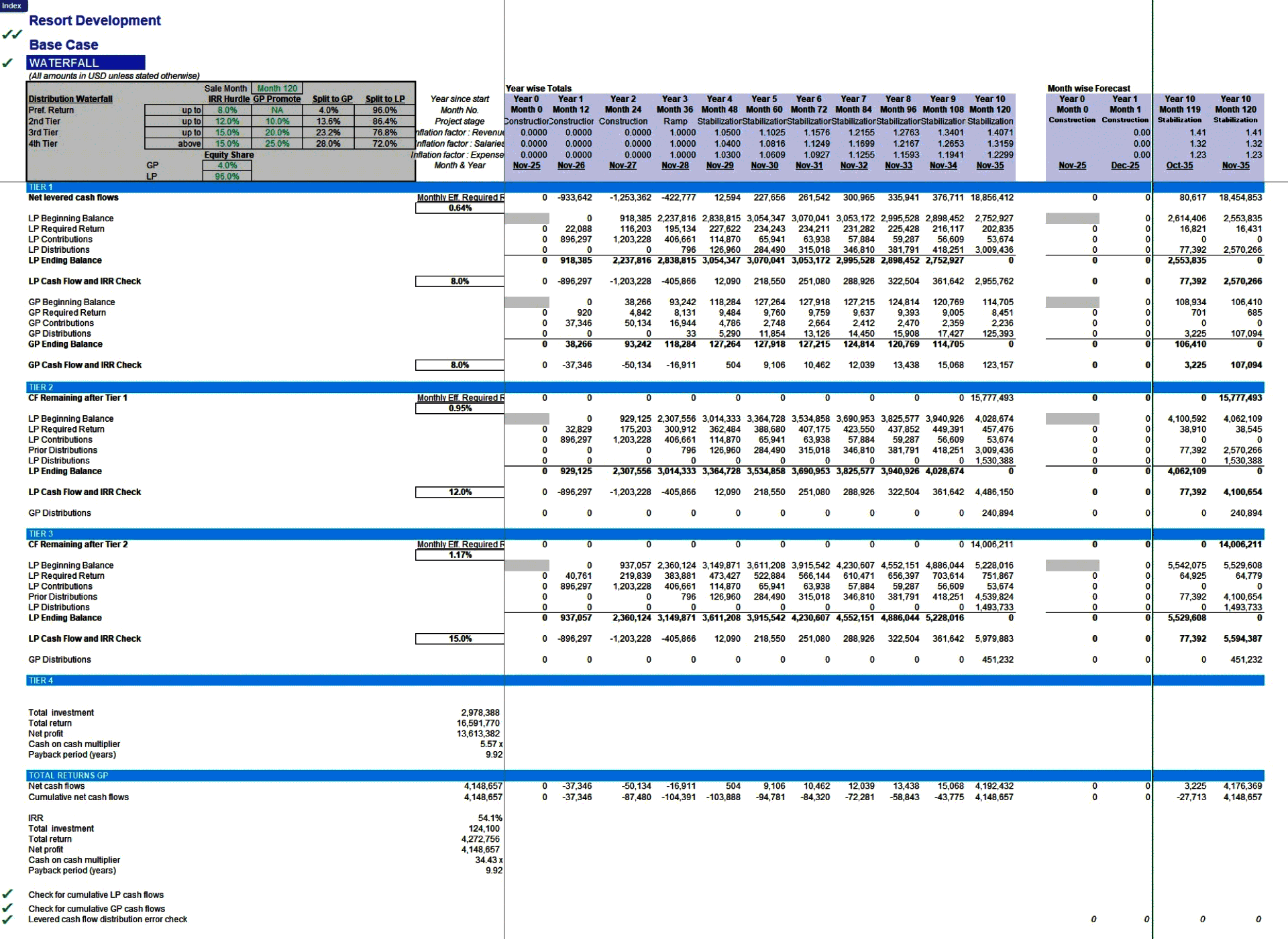Select 2nd Tier Split to LP 86.4%
This screenshot has width=1288, height=939.
384,121
